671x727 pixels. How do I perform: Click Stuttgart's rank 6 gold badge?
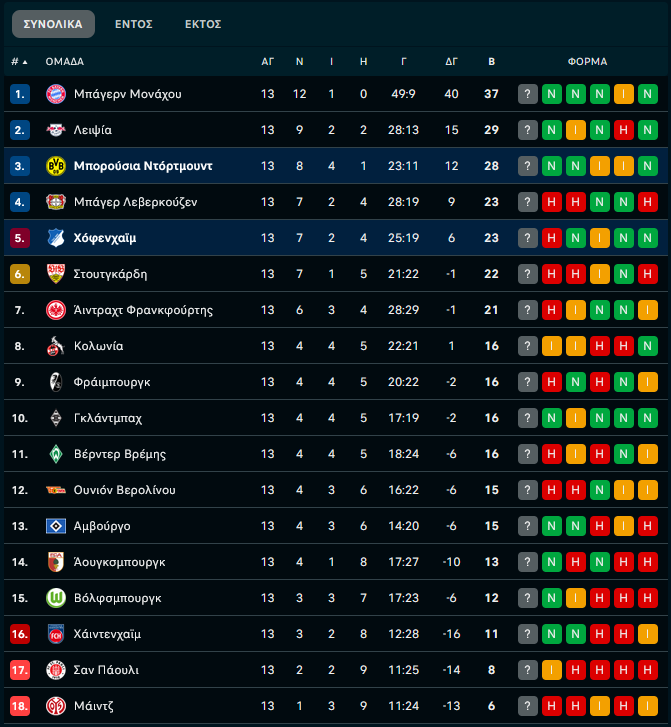point(20,274)
